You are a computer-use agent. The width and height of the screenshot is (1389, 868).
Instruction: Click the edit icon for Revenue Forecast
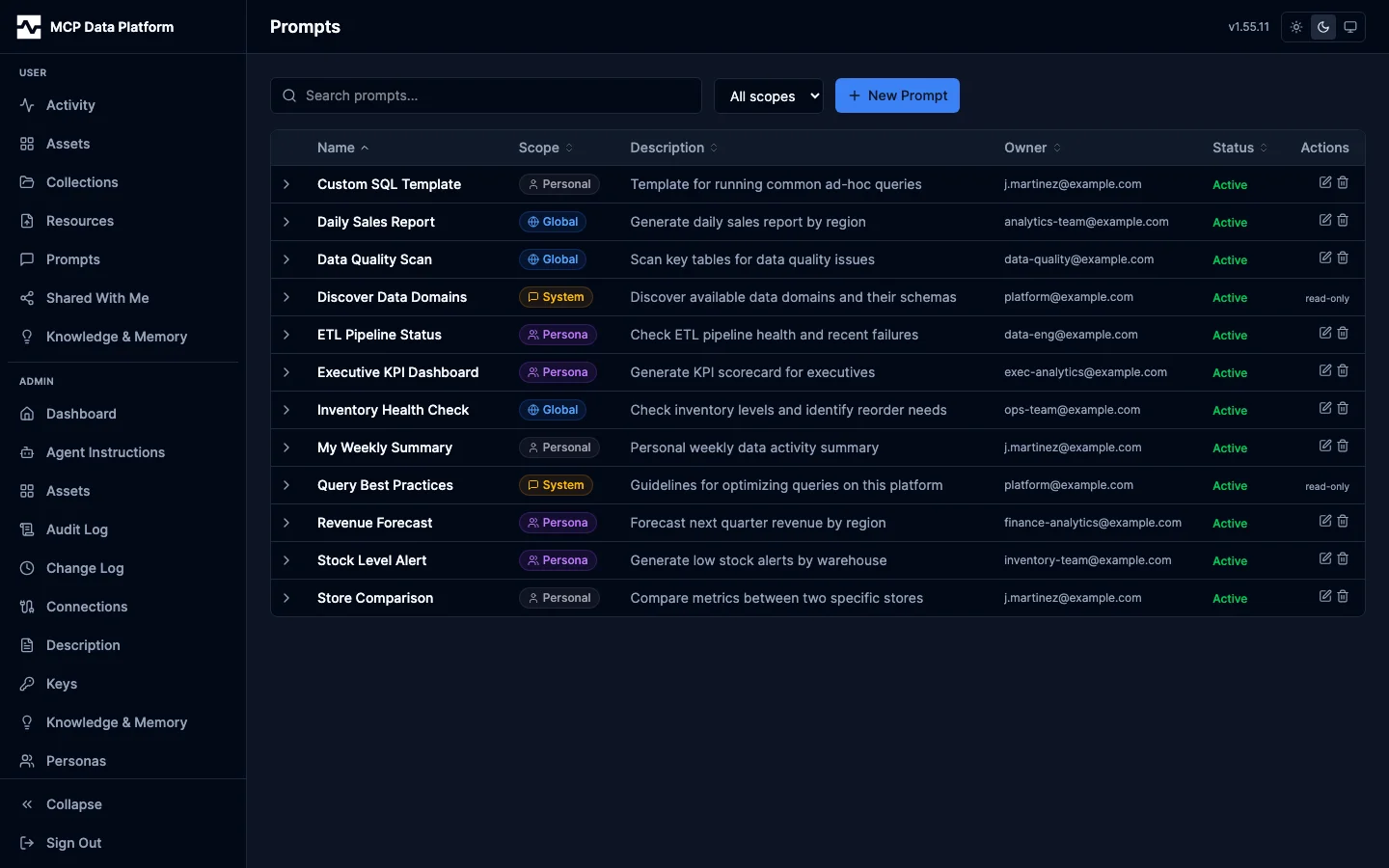[1325, 521]
